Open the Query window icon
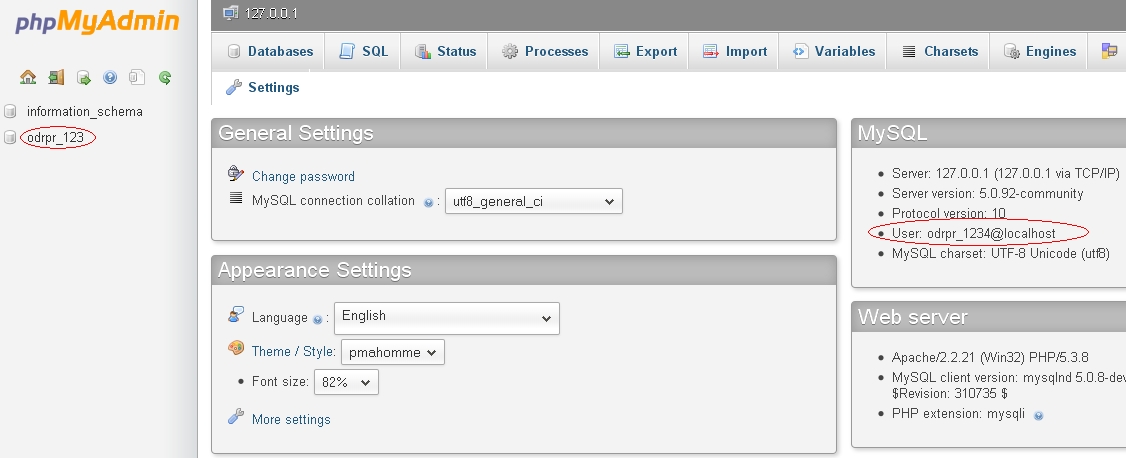 click(x=84, y=78)
